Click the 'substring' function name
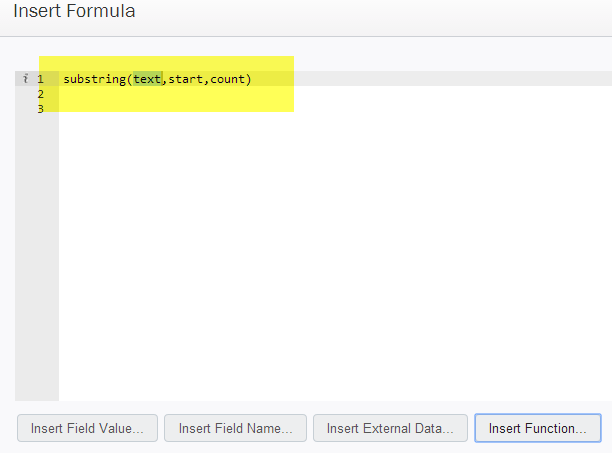 click(94, 79)
